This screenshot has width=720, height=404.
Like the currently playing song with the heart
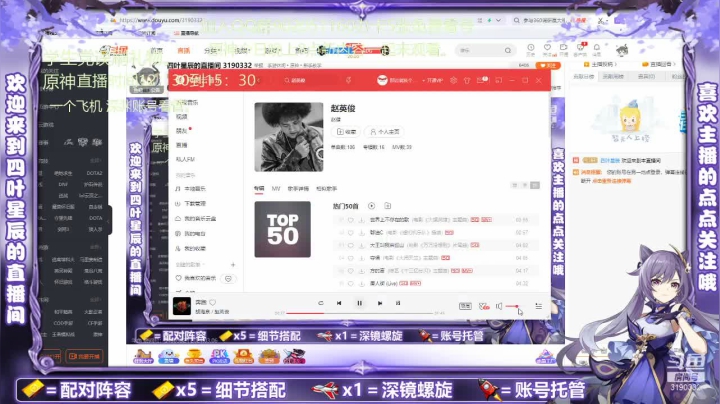coord(213,303)
